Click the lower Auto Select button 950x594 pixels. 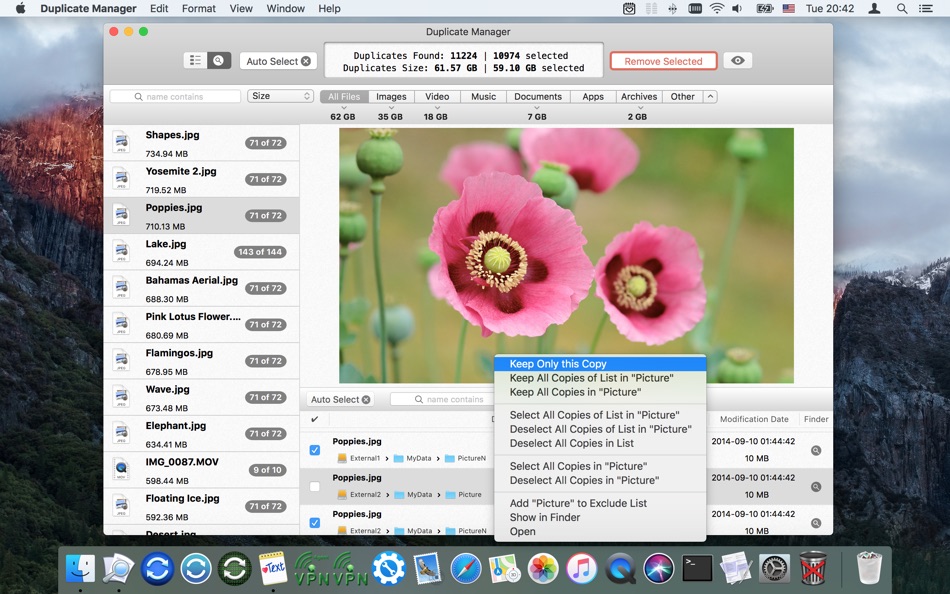(x=340, y=399)
